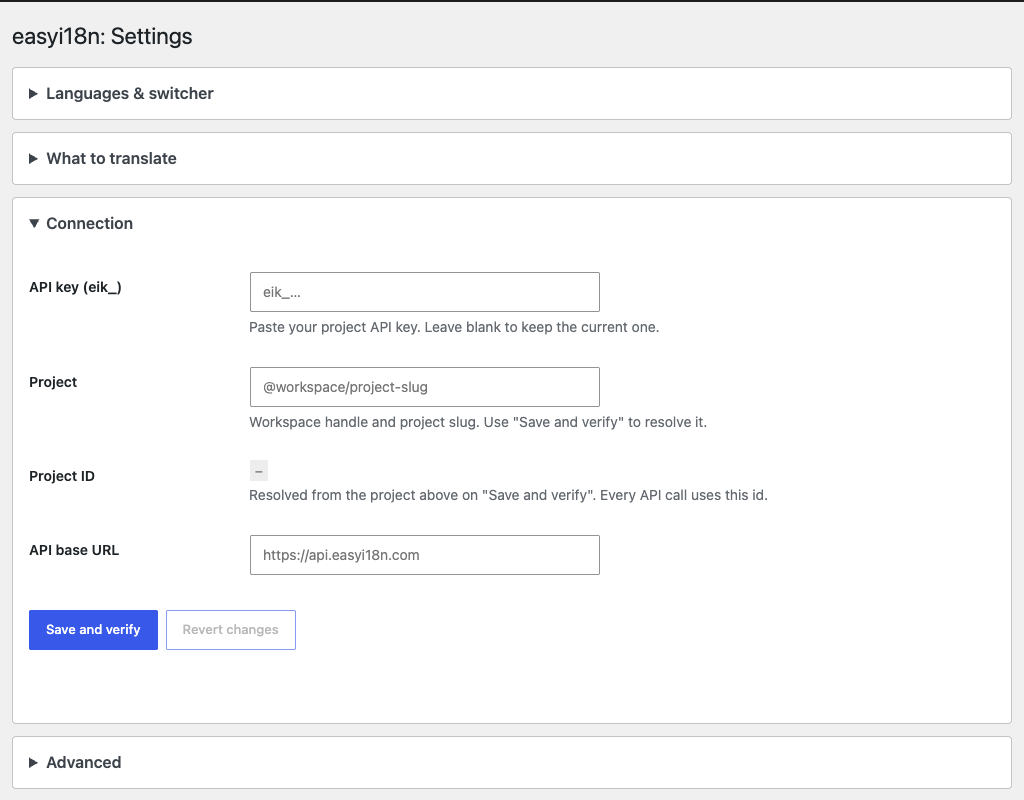Click the Save and verify button

[x=93, y=630]
